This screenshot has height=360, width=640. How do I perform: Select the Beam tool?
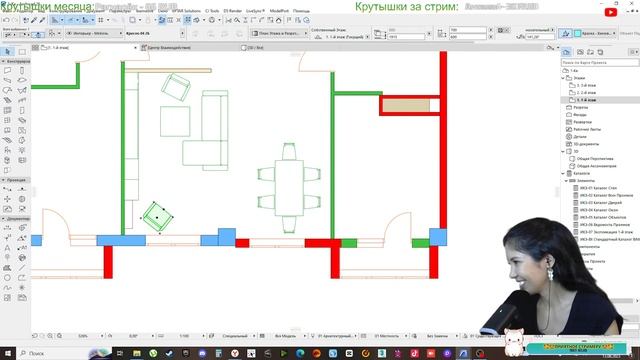7,80
